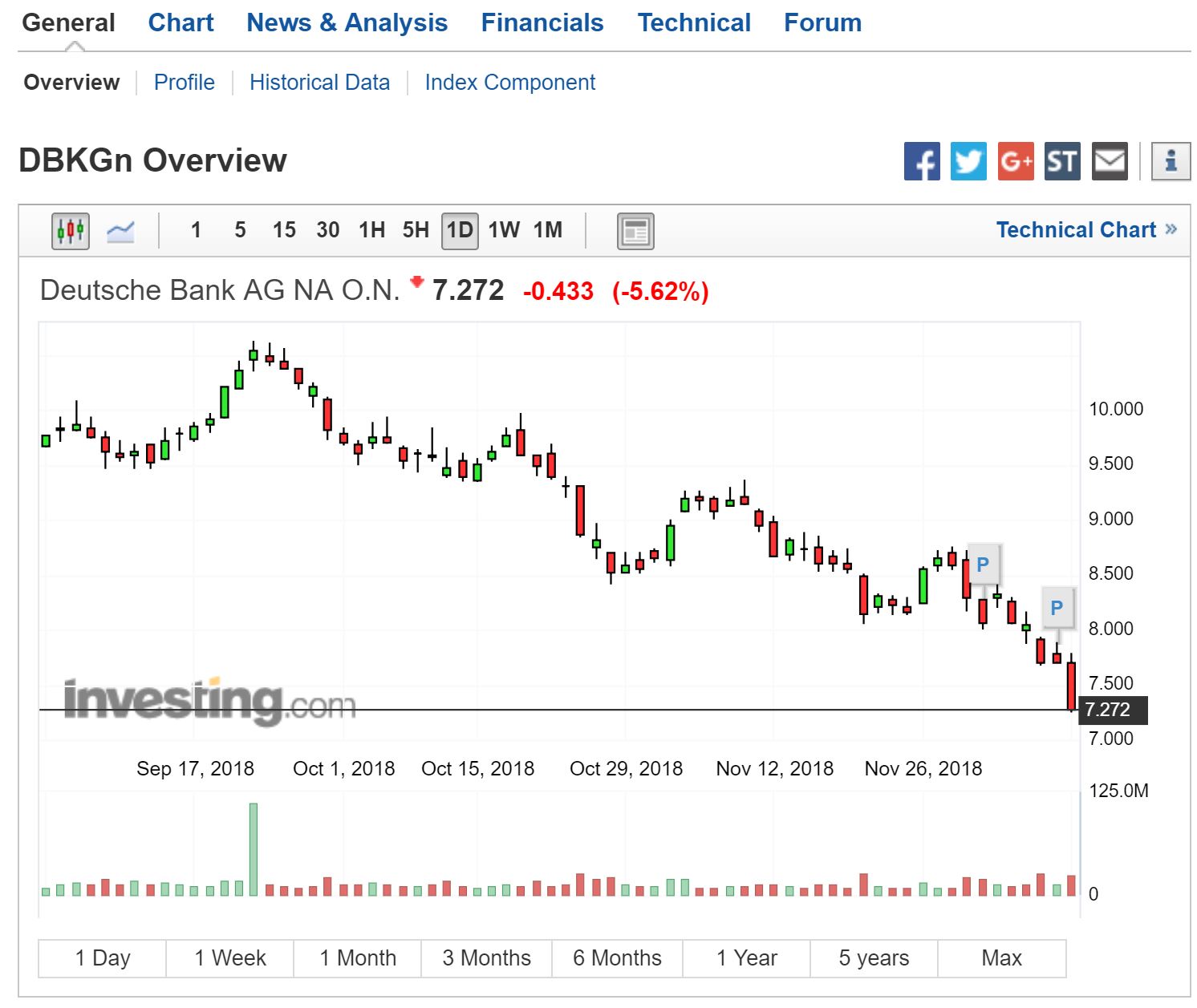
Task: Go to the Overview sub-tab
Action: pyautogui.click(x=72, y=83)
